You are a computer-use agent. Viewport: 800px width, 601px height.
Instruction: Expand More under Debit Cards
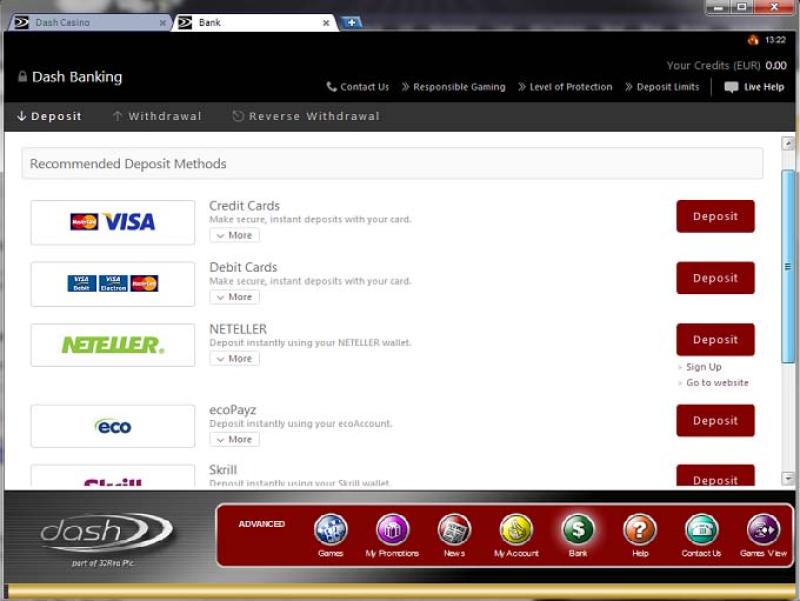point(235,297)
